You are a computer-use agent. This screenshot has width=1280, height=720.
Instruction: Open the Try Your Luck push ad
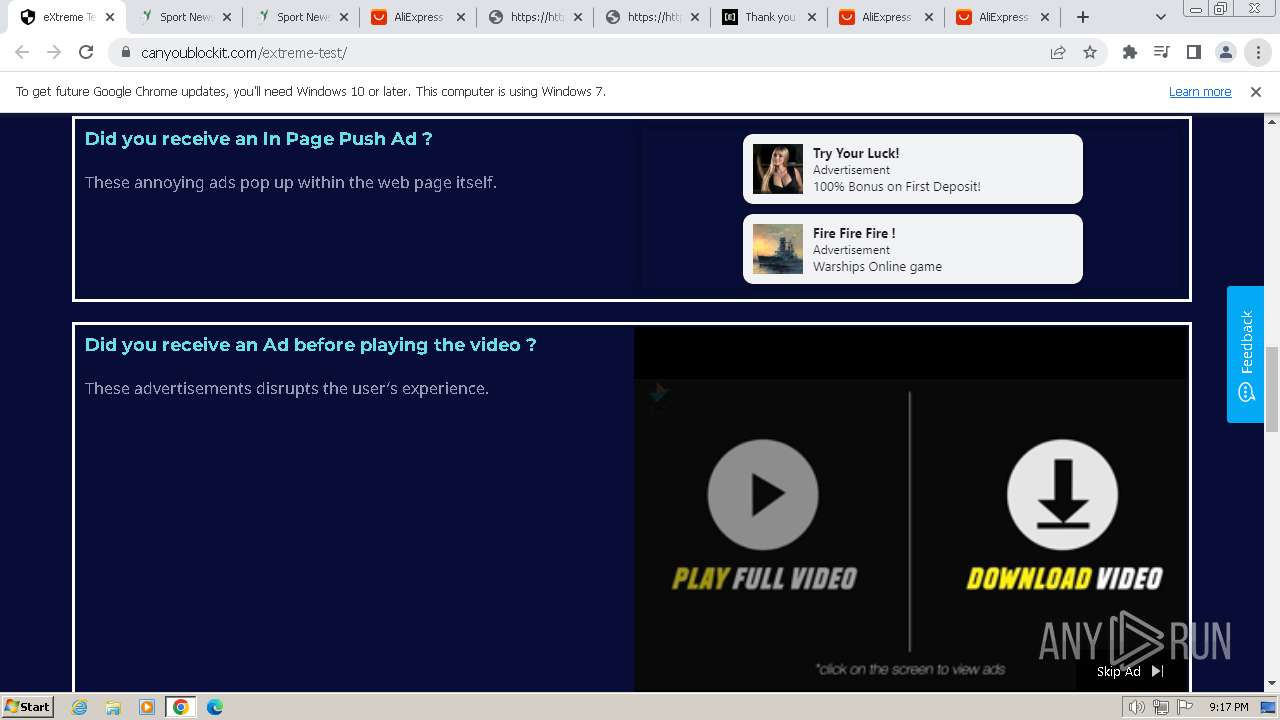(x=912, y=169)
